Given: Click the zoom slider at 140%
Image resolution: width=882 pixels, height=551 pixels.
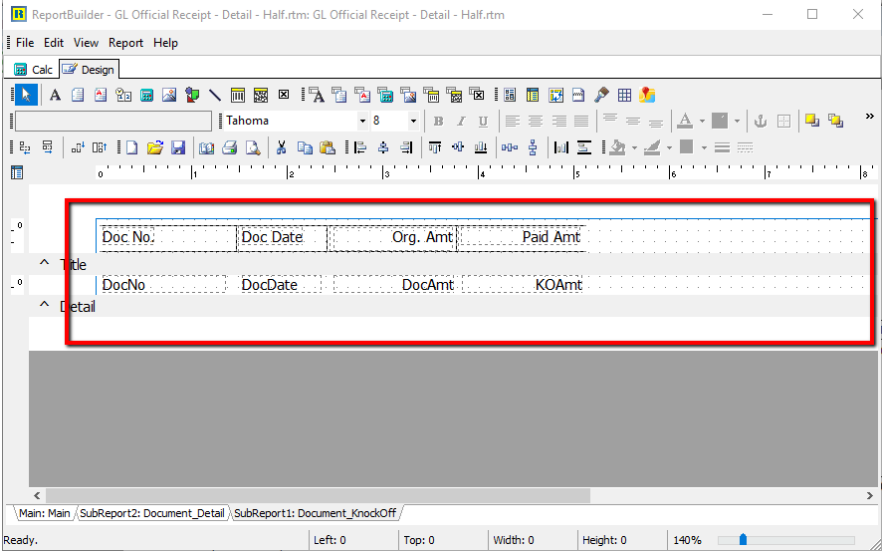Looking at the screenshot, I should [x=743, y=540].
